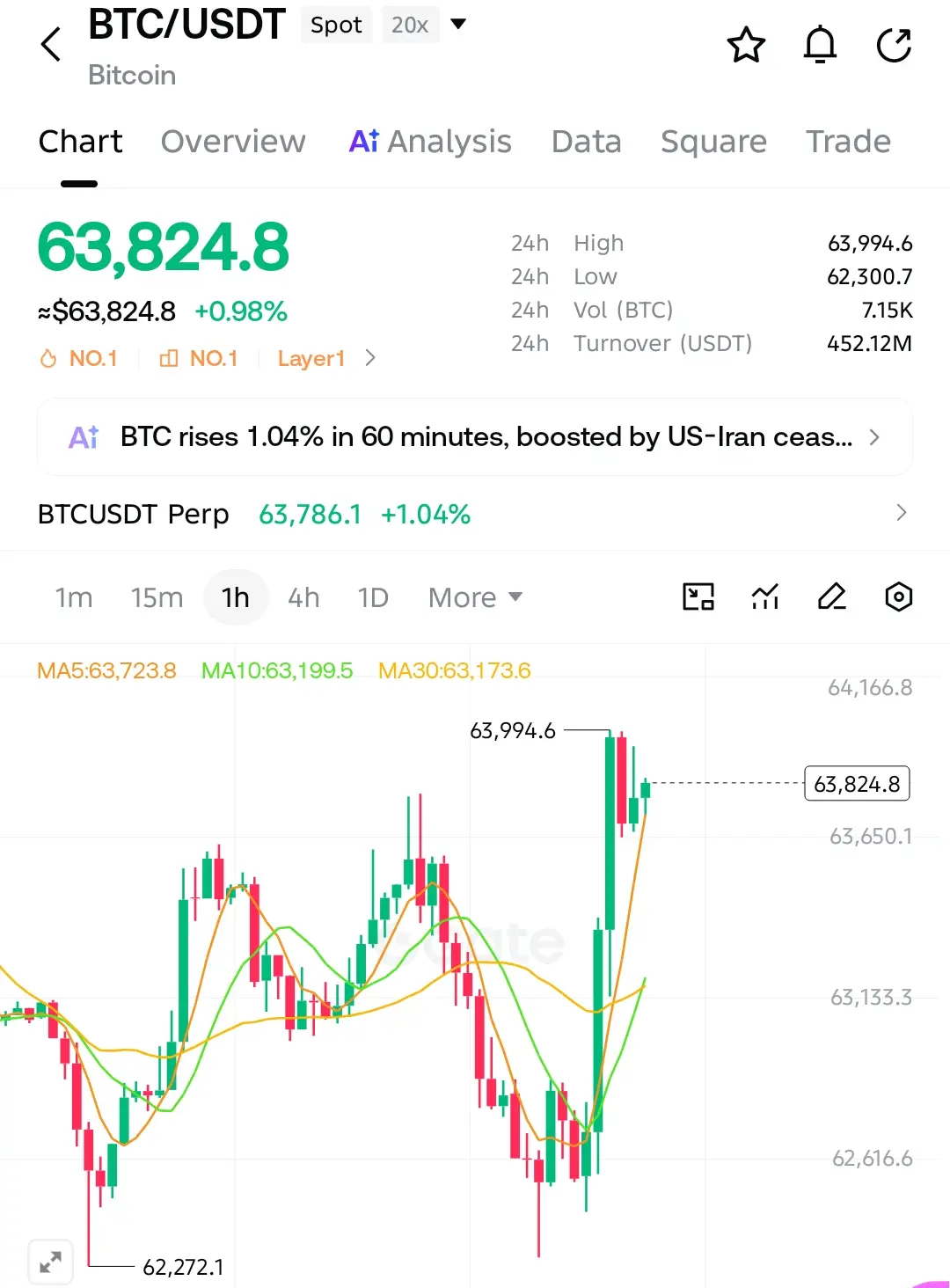Tap the BTC/USDT pair title

tap(186, 24)
